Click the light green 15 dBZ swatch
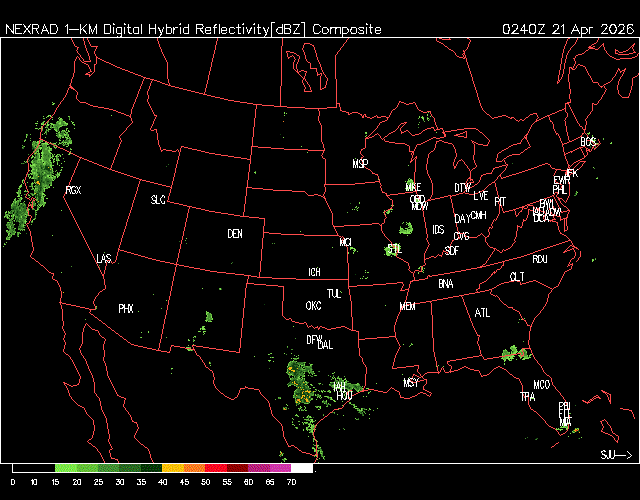This screenshot has width=640, height=500. 65,468
